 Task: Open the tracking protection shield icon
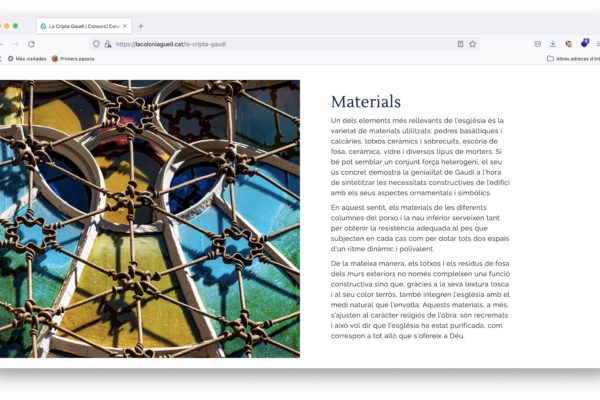[96, 44]
